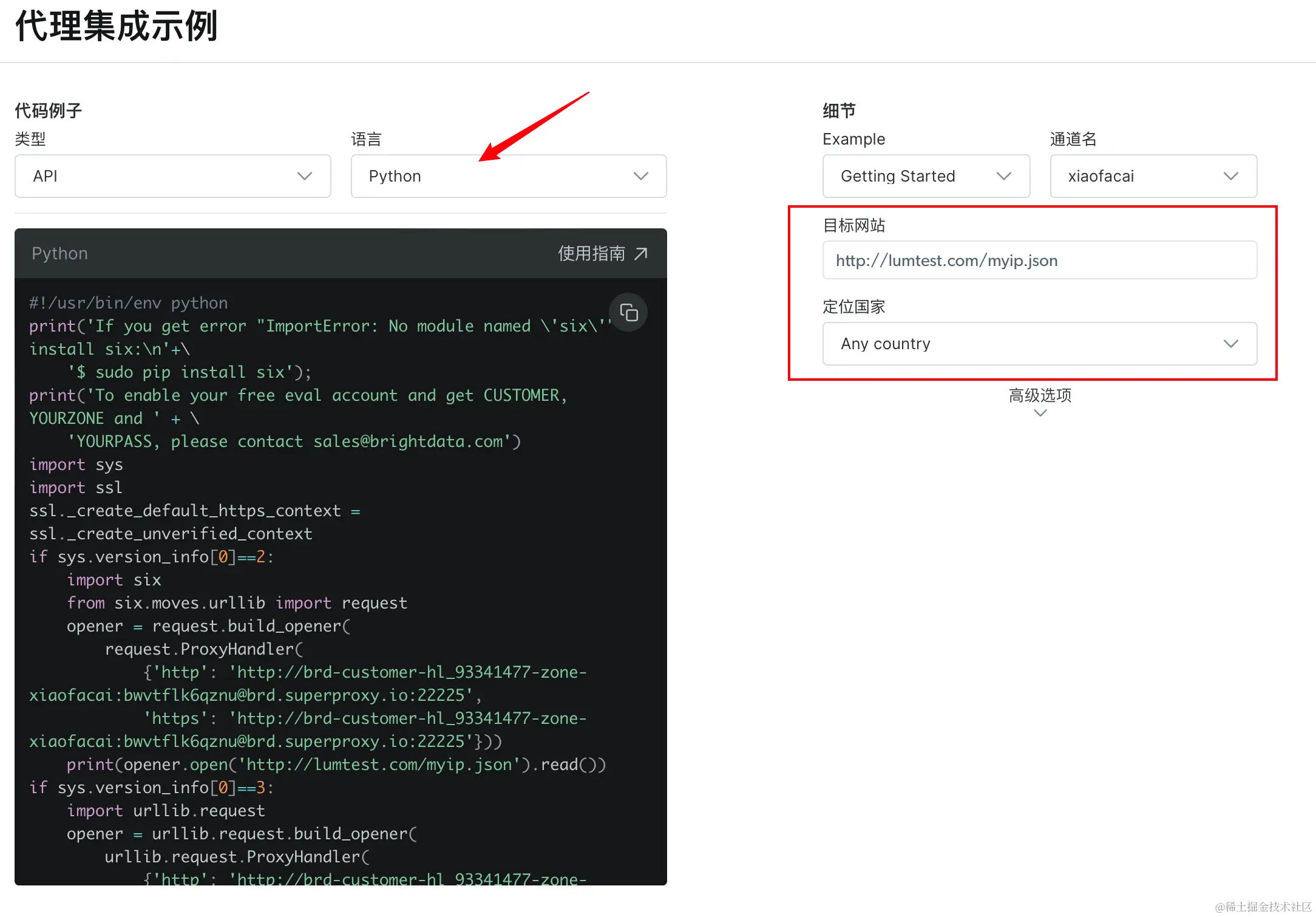Open the 通道名 xiaofacai dropdown
This screenshot has height=917, width=1316.
(1153, 176)
